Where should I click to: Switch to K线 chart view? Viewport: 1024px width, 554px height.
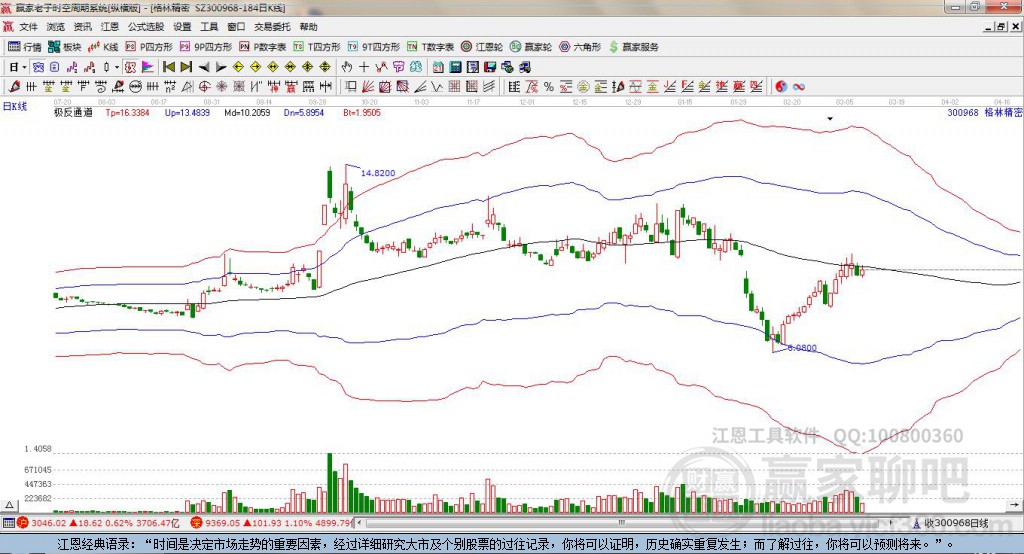[x=103, y=47]
